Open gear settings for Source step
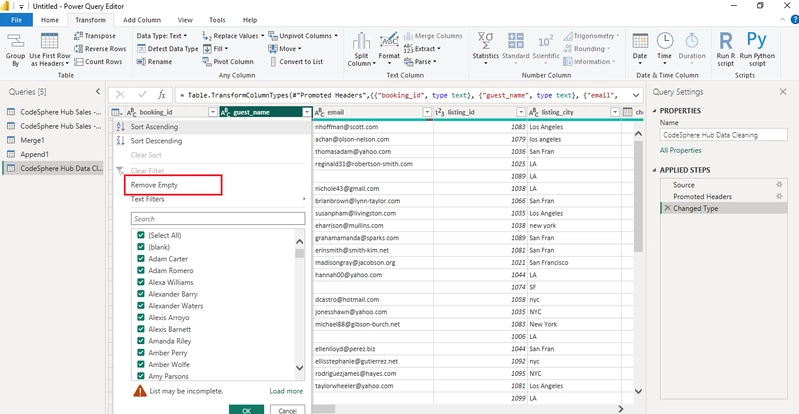 point(779,185)
